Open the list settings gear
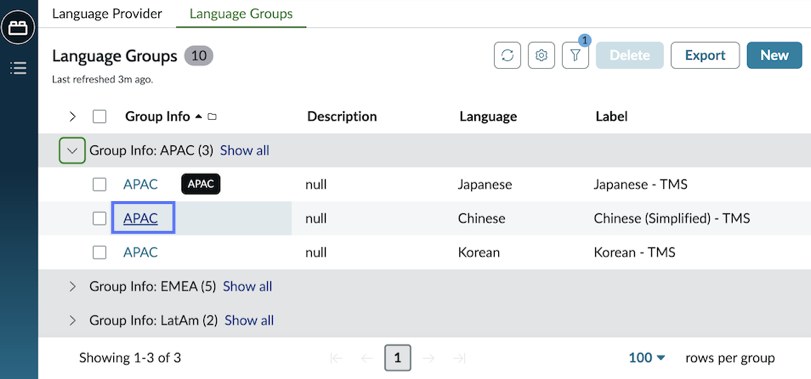Viewport: 811px width, 379px height. (541, 55)
